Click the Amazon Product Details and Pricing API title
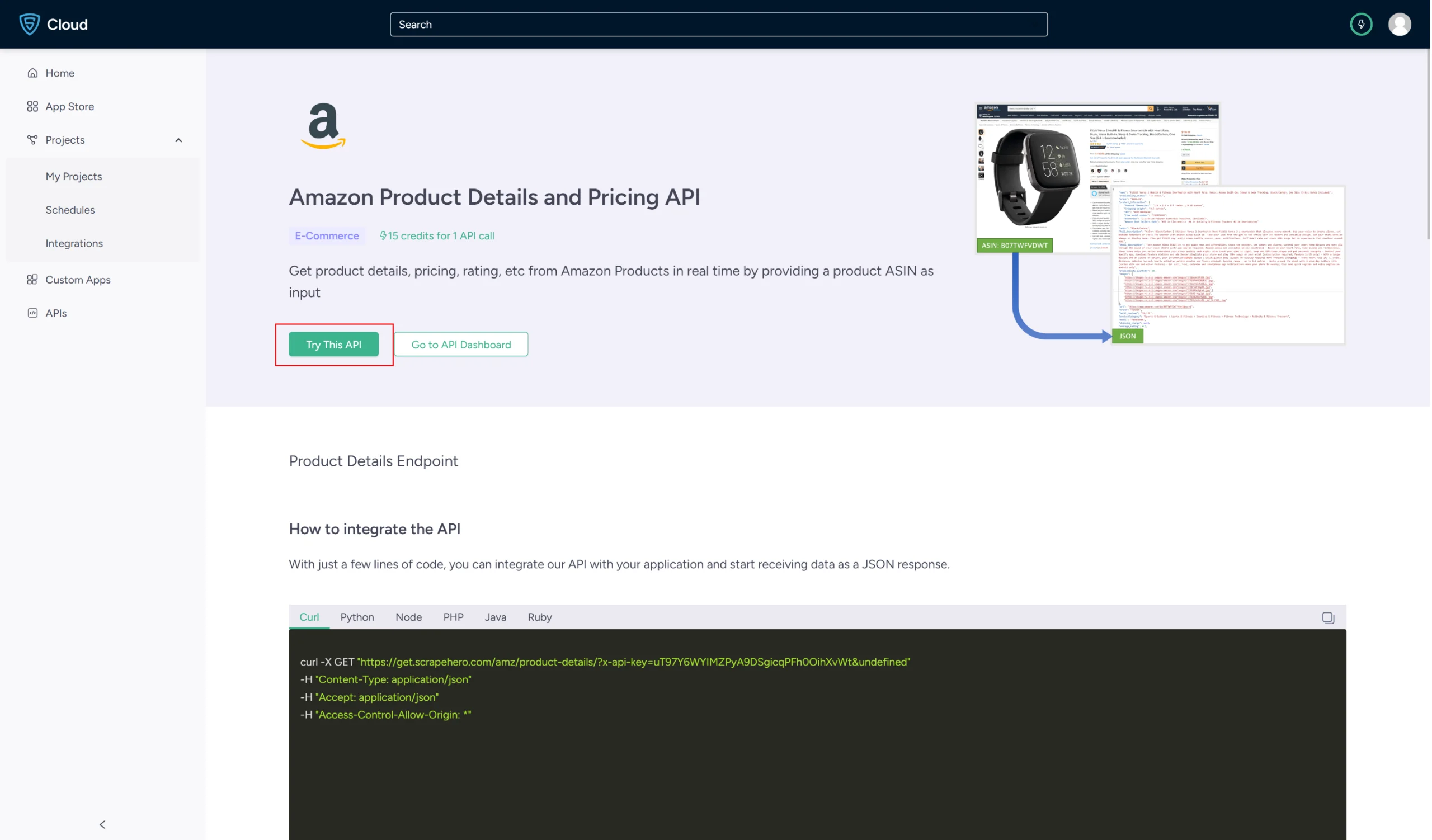Screen dimensions: 1432x840 pyautogui.click(x=495, y=197)
